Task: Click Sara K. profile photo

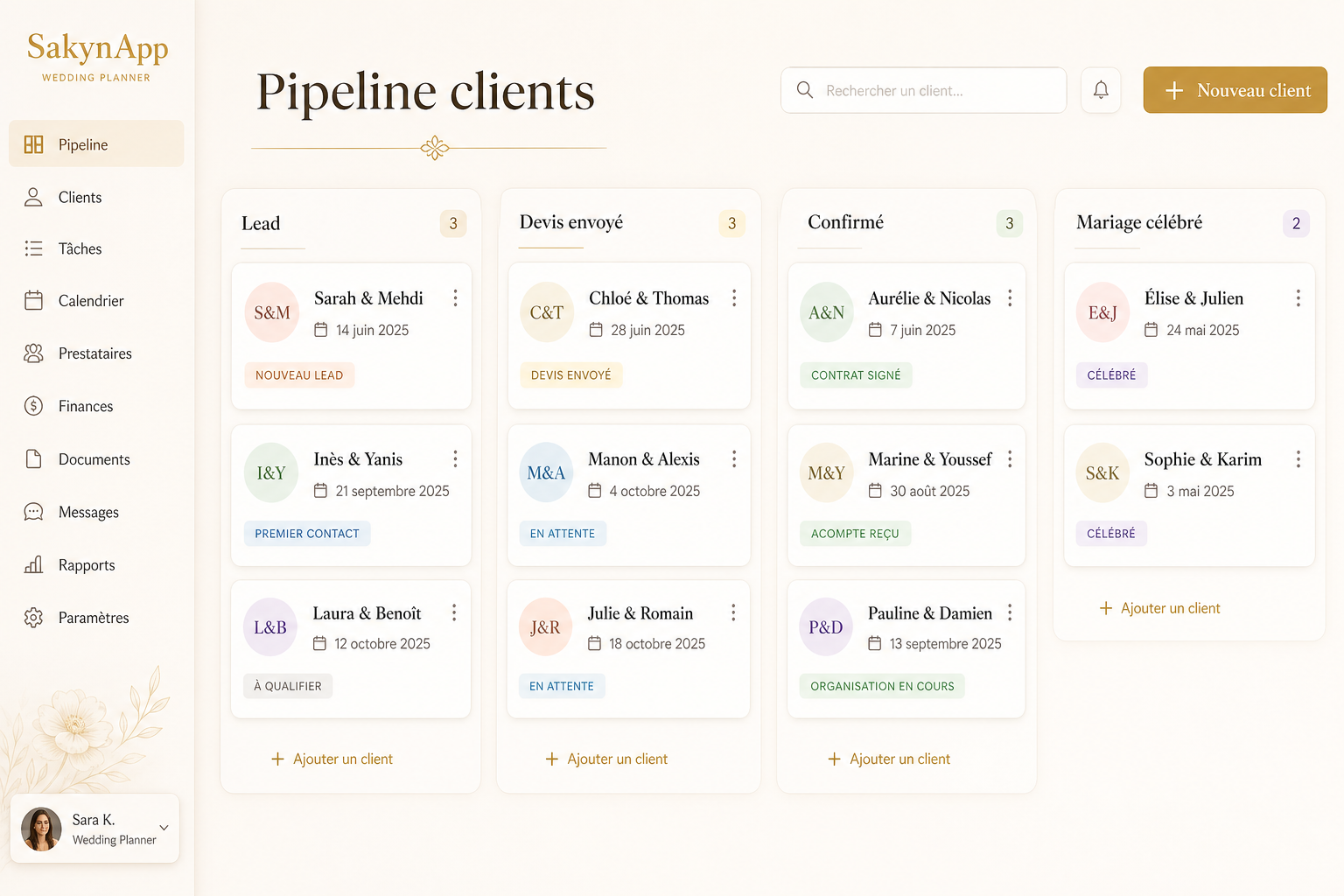Action: (x=41, y=829)
